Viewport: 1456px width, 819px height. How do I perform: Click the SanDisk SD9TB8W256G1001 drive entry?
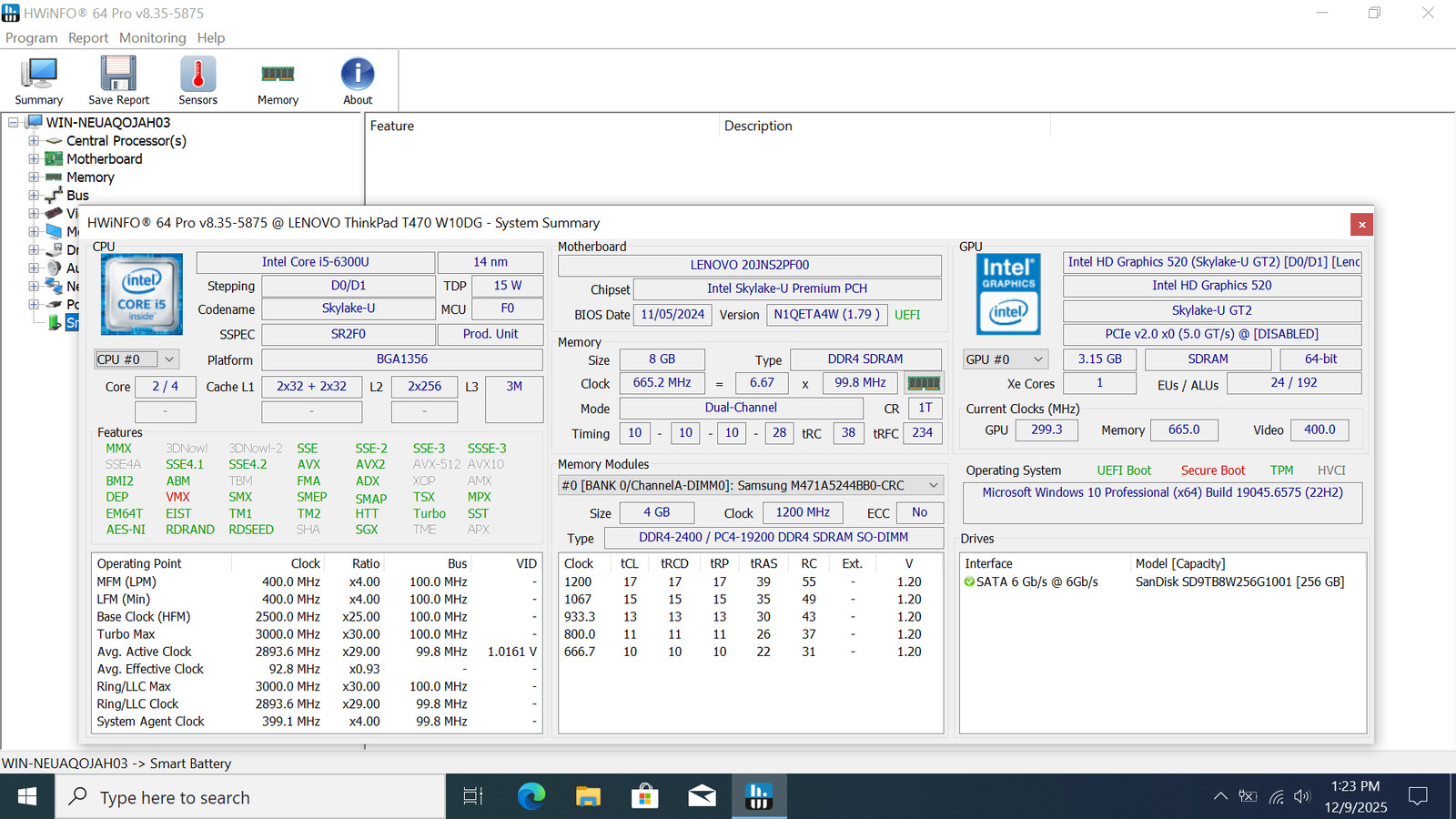click(1239, 582)
